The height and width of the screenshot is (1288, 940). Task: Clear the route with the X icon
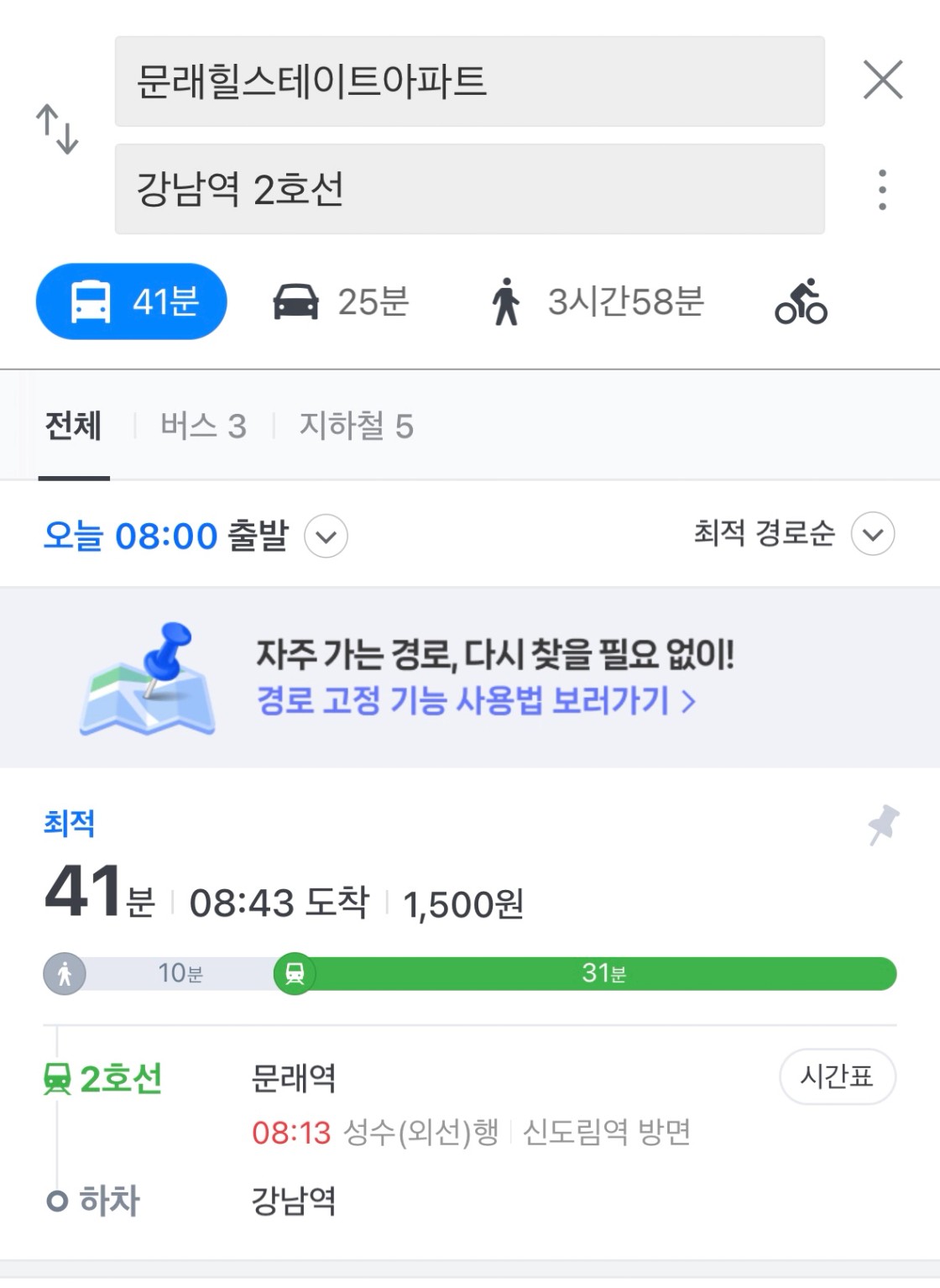click(x=883, y=80)
